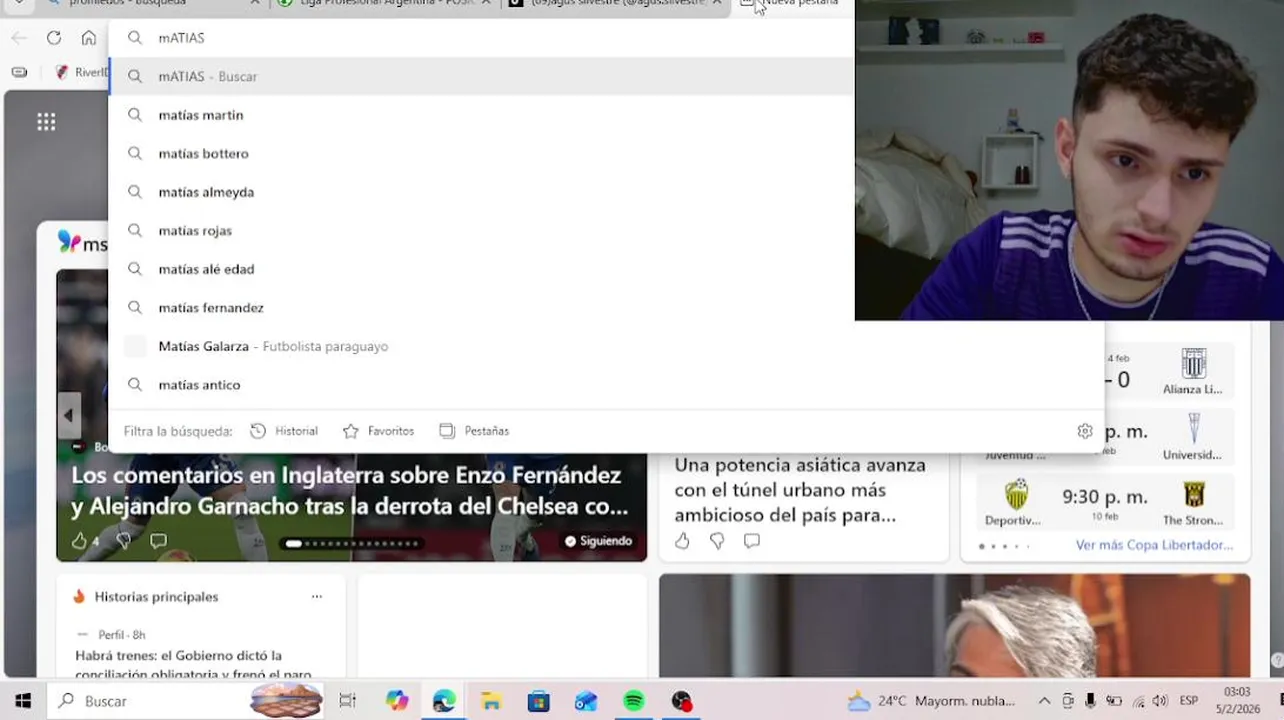The height and width of the screenshot is (720, 1284).
Task: Click the Alianza Lima team crest
Action: point(1193,363)
